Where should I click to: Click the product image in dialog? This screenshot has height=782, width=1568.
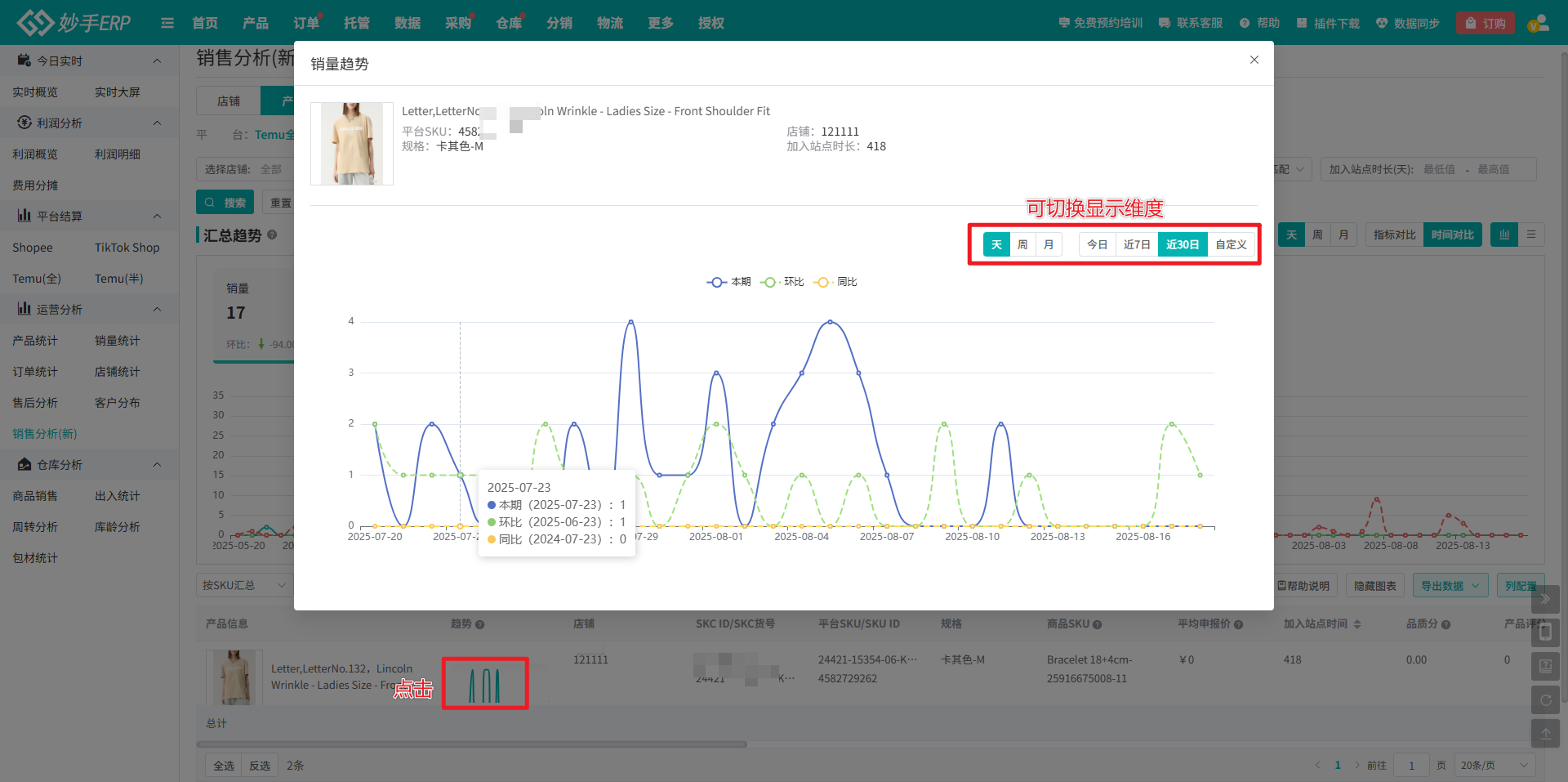352,144
